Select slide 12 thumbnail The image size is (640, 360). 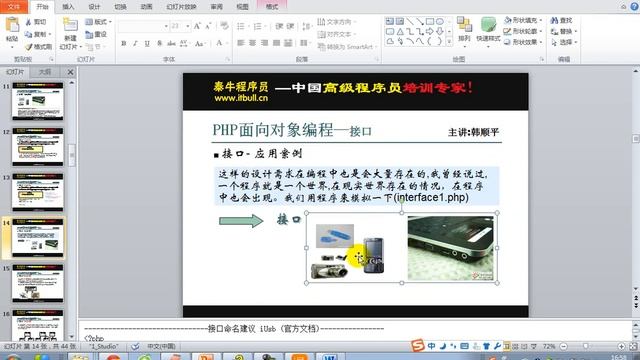pyautogui.click(x=38, y=147)
